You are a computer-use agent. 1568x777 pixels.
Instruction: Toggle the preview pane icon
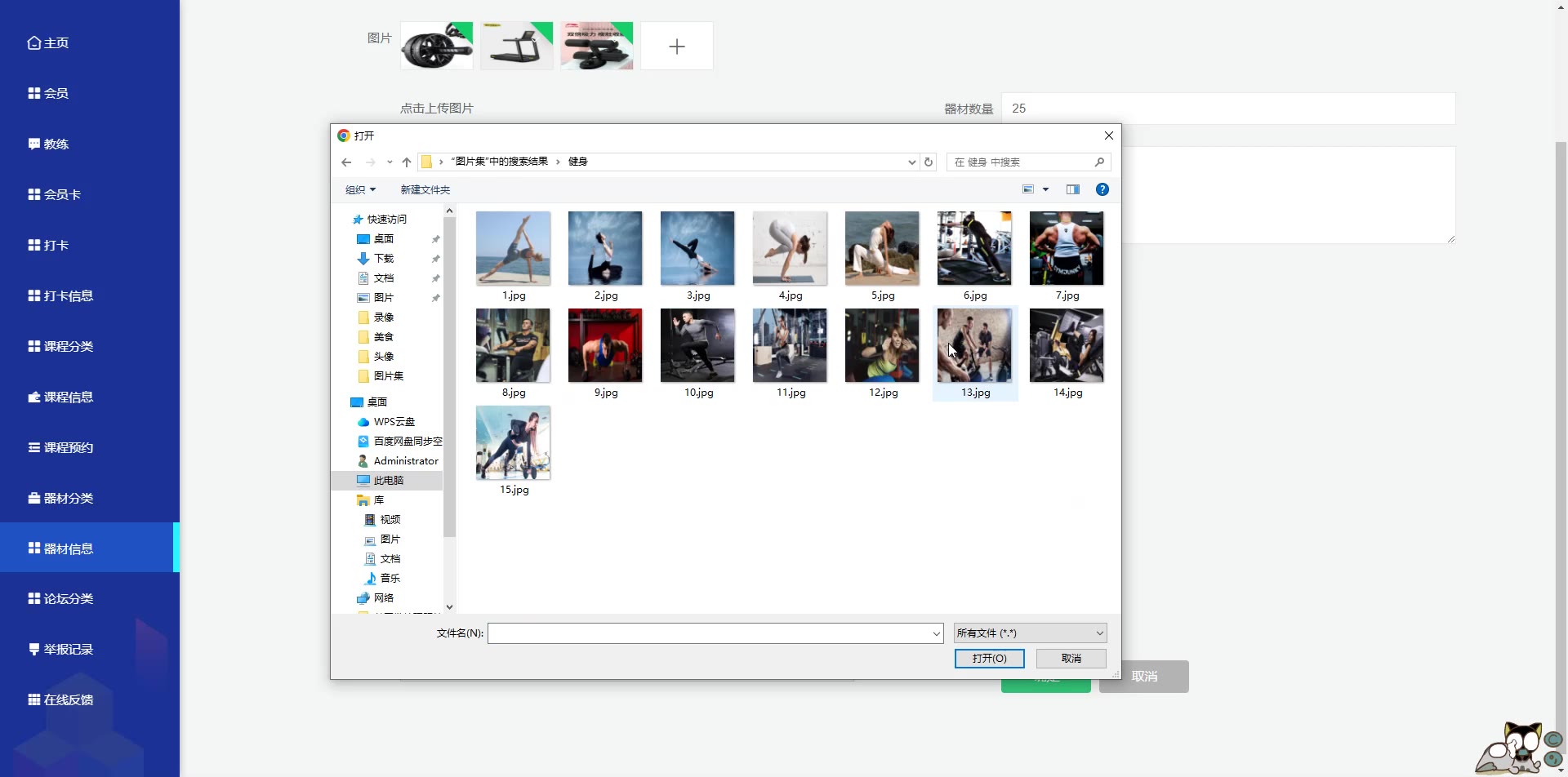[x=1073, y=189]
